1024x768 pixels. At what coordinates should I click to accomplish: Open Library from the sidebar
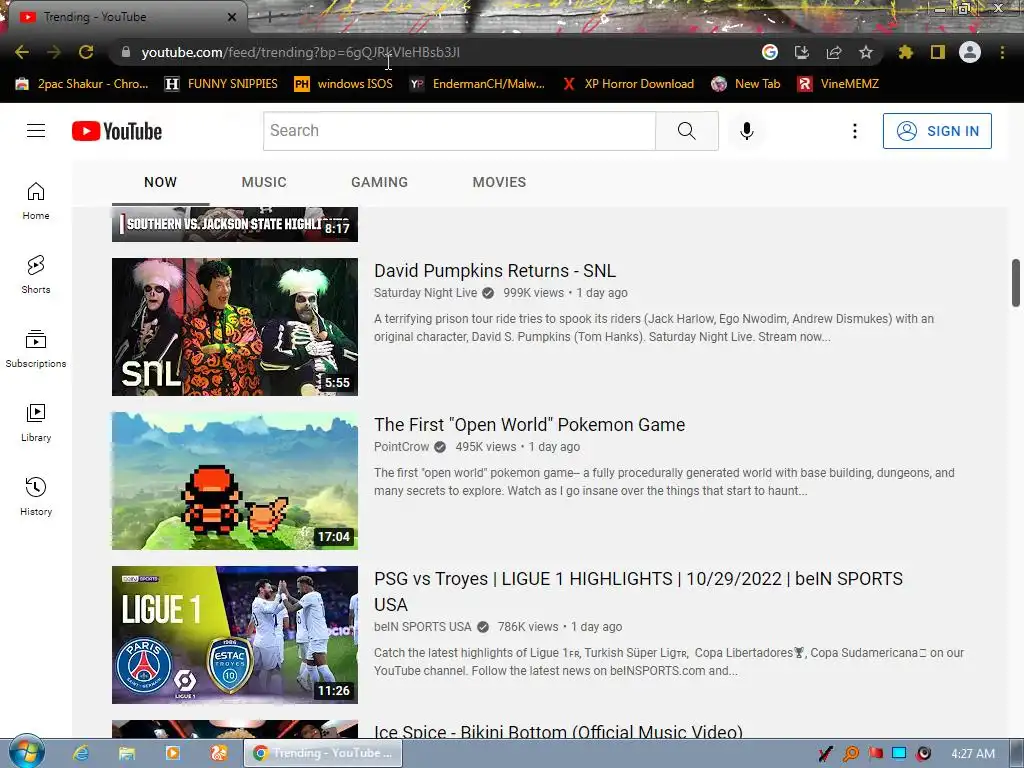coord(36,423)
